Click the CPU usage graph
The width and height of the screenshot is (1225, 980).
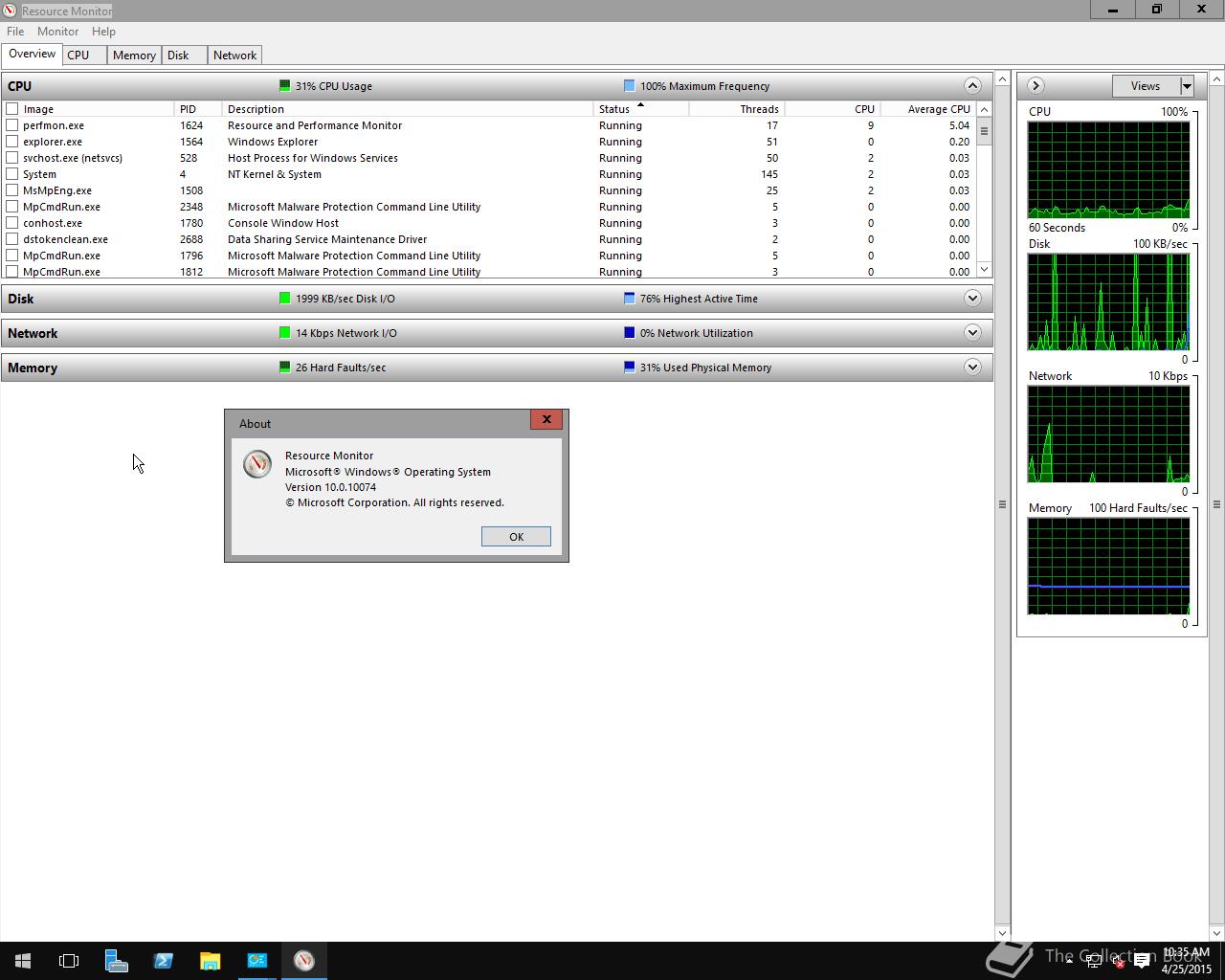pyautogui.click(x=1108, y=170)
